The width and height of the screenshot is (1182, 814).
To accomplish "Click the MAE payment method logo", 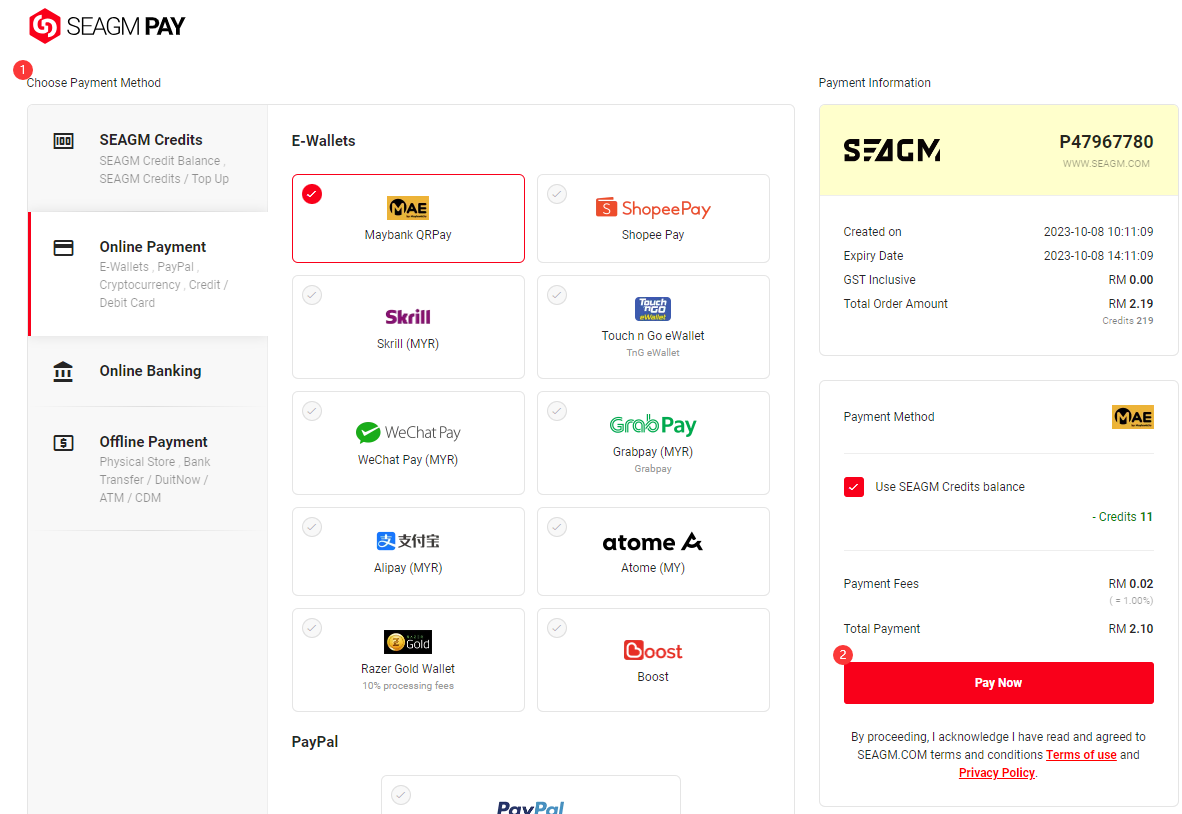I will (x=1133, y=417).
